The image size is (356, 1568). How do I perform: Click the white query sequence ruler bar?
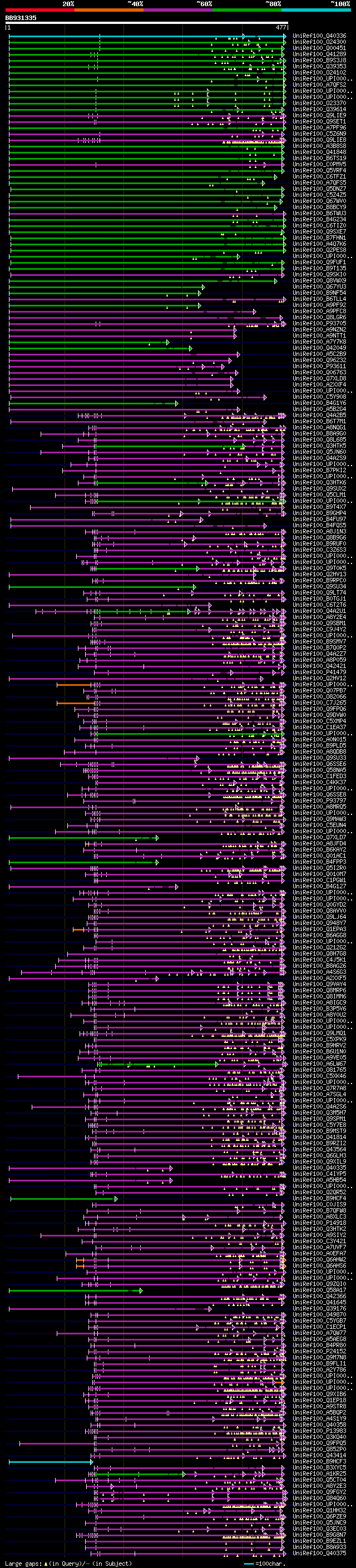point(147,23)
